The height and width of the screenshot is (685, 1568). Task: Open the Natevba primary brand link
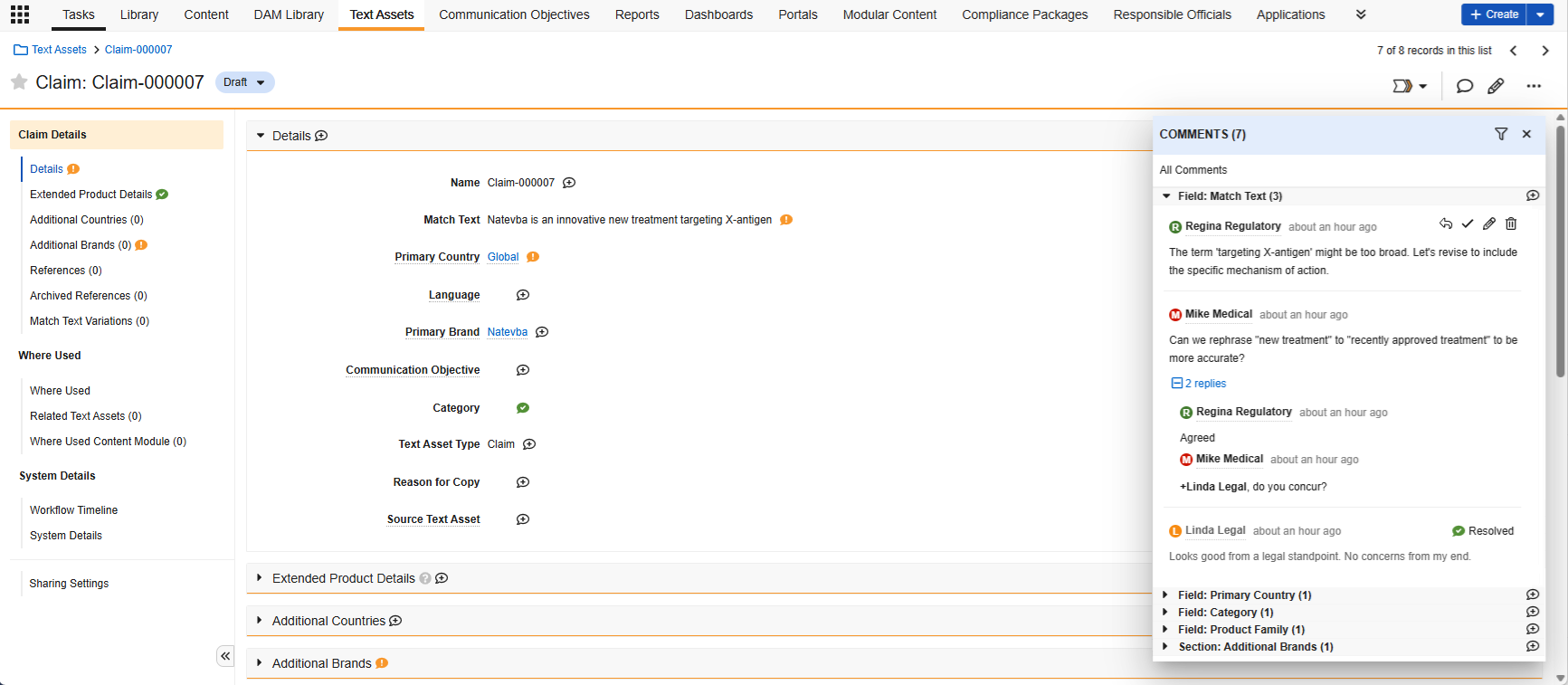[x=507, y=332]
